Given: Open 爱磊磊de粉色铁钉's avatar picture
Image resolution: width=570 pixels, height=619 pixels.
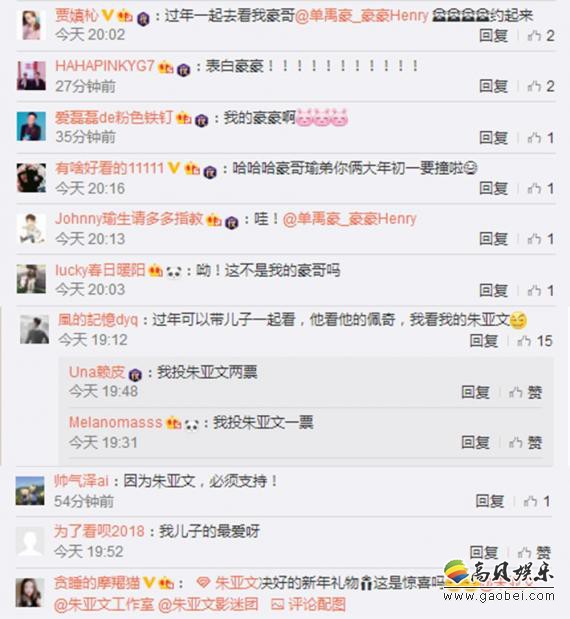Looking at the screenshot, I should click(x=31, y=126).
